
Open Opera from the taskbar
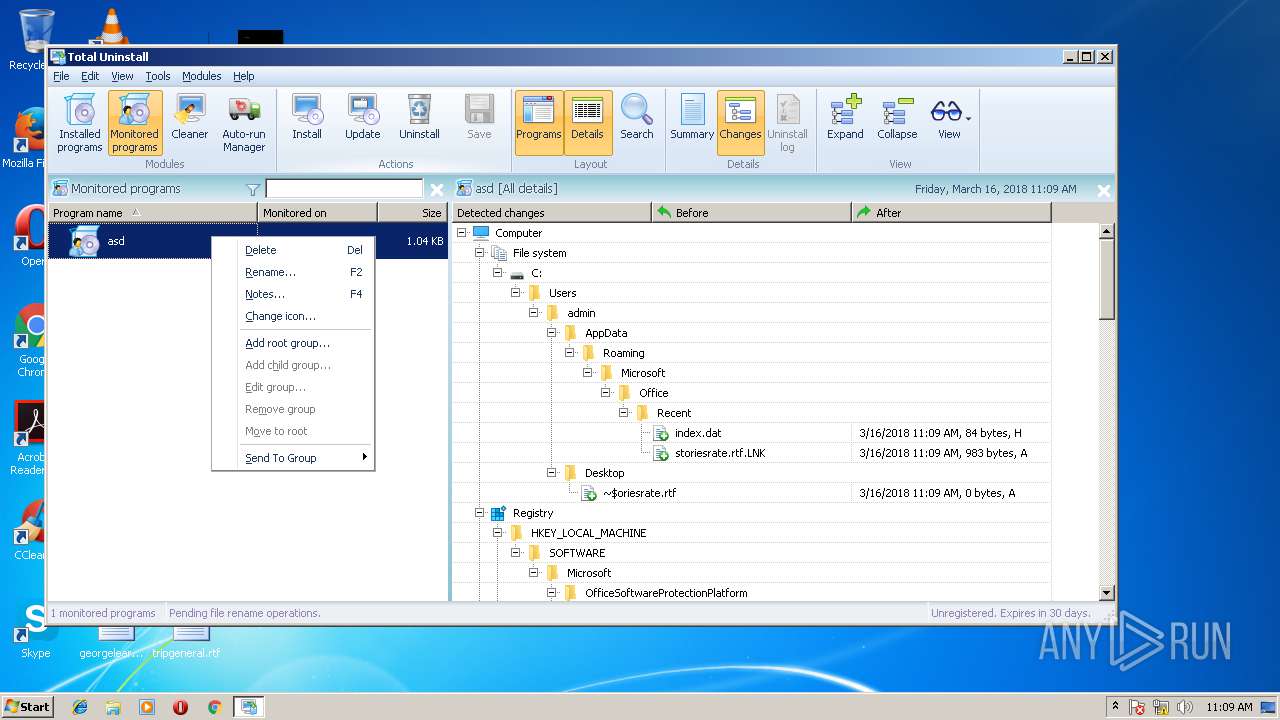(180, 707)
